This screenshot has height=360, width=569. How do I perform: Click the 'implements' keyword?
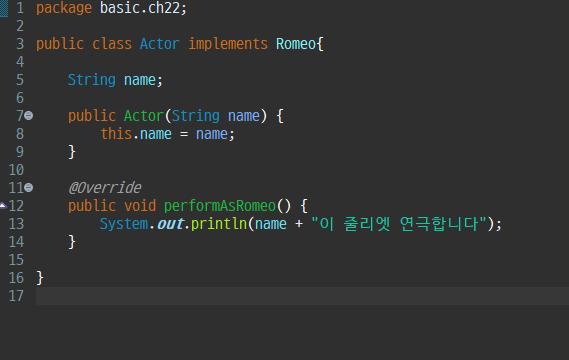click(228, 44)
